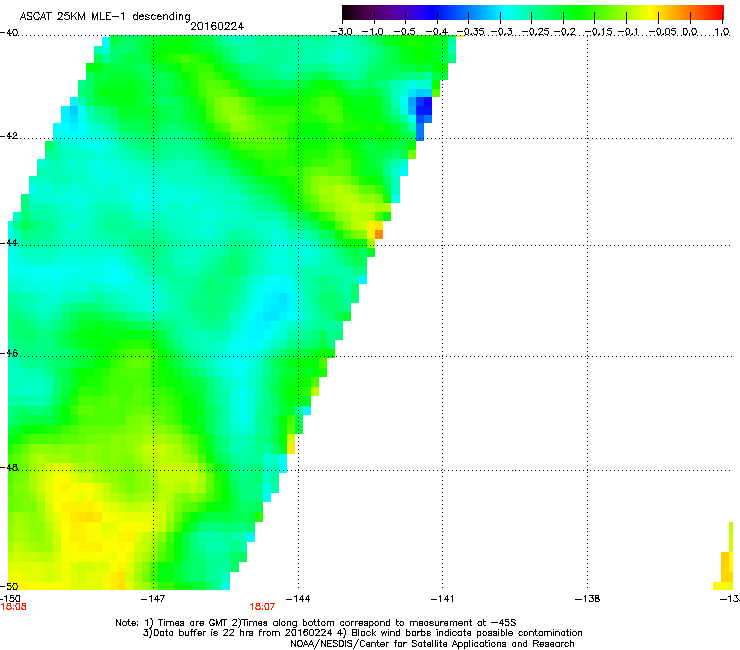Click the red time stamp '18:07'
The height and width of the screenshot is (650, 740).
pyautogui.click(x=262, y=607)
